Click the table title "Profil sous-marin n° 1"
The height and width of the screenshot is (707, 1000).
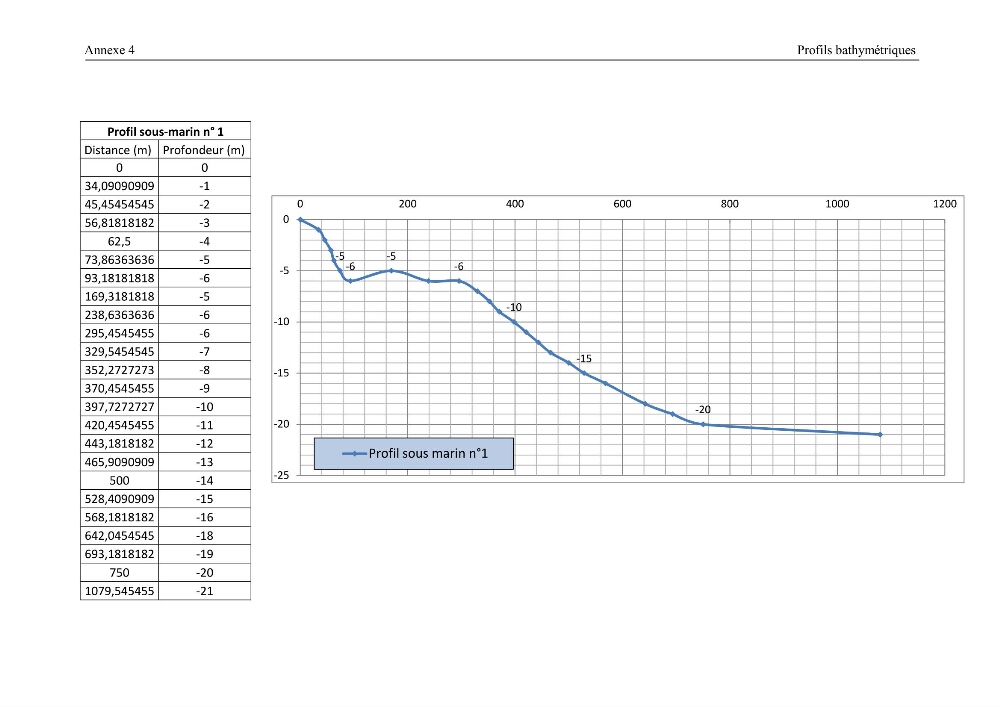[165, 131]
